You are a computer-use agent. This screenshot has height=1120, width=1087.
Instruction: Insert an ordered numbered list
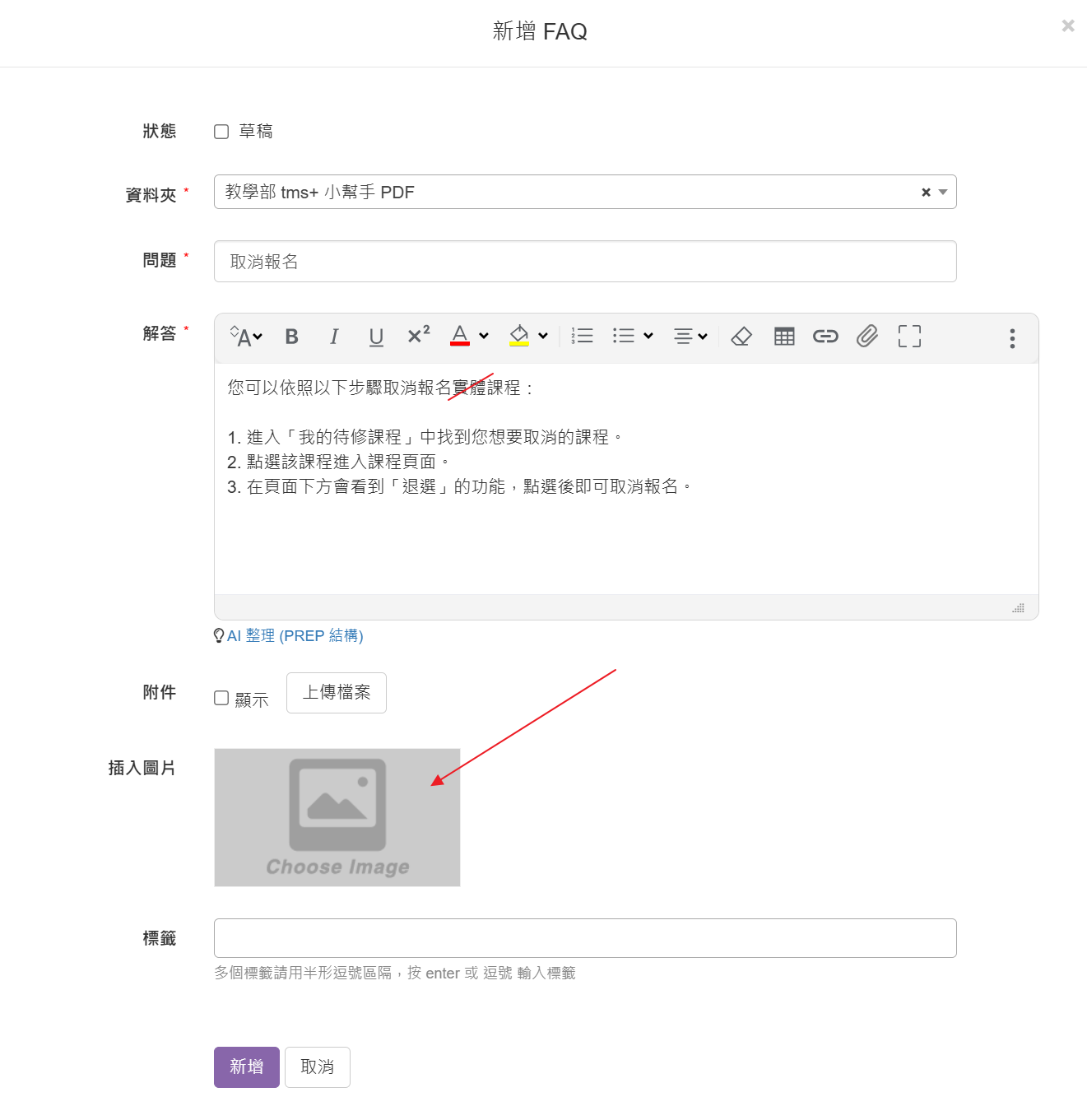[x=582, y=336]
